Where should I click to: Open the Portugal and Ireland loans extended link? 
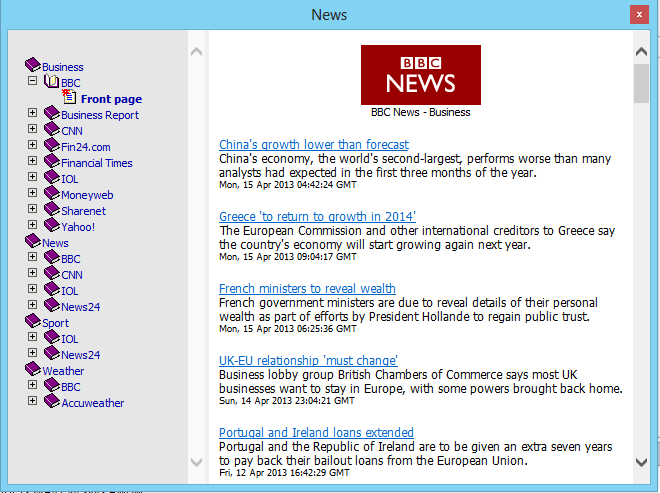[x=316, y=433]
